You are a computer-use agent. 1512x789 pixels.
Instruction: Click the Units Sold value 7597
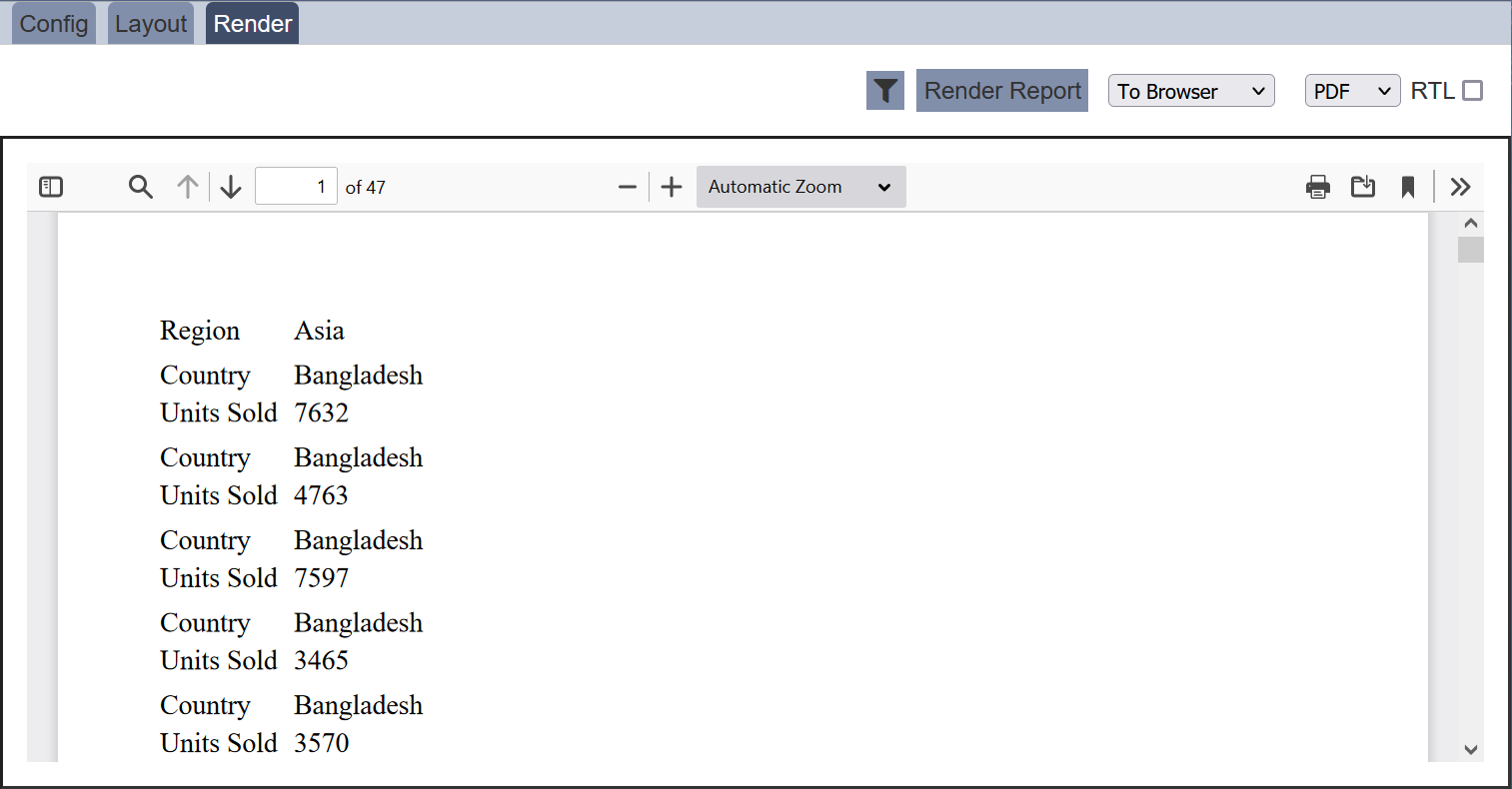(x=322, y=578)
